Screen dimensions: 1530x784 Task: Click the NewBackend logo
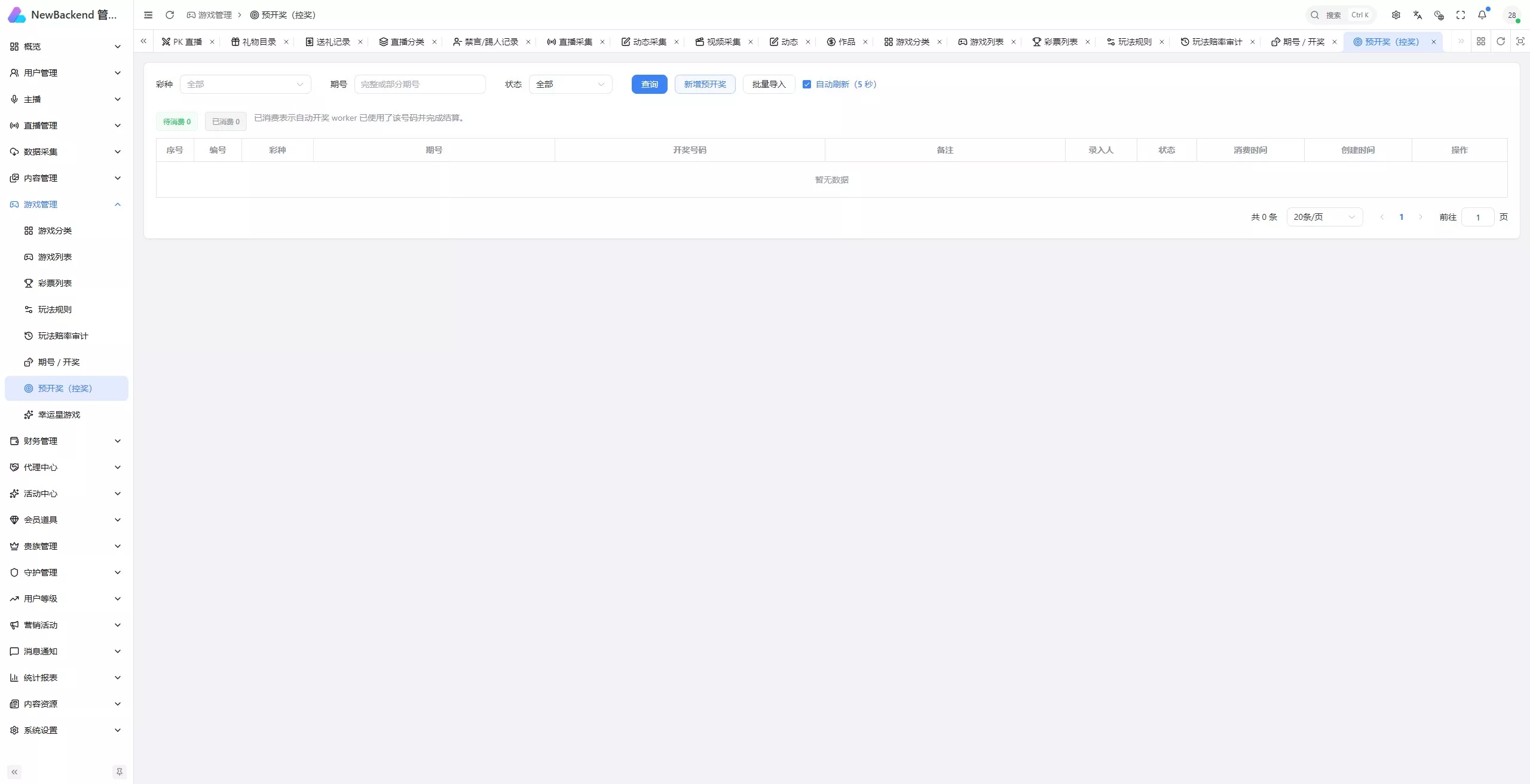[17, 15]
